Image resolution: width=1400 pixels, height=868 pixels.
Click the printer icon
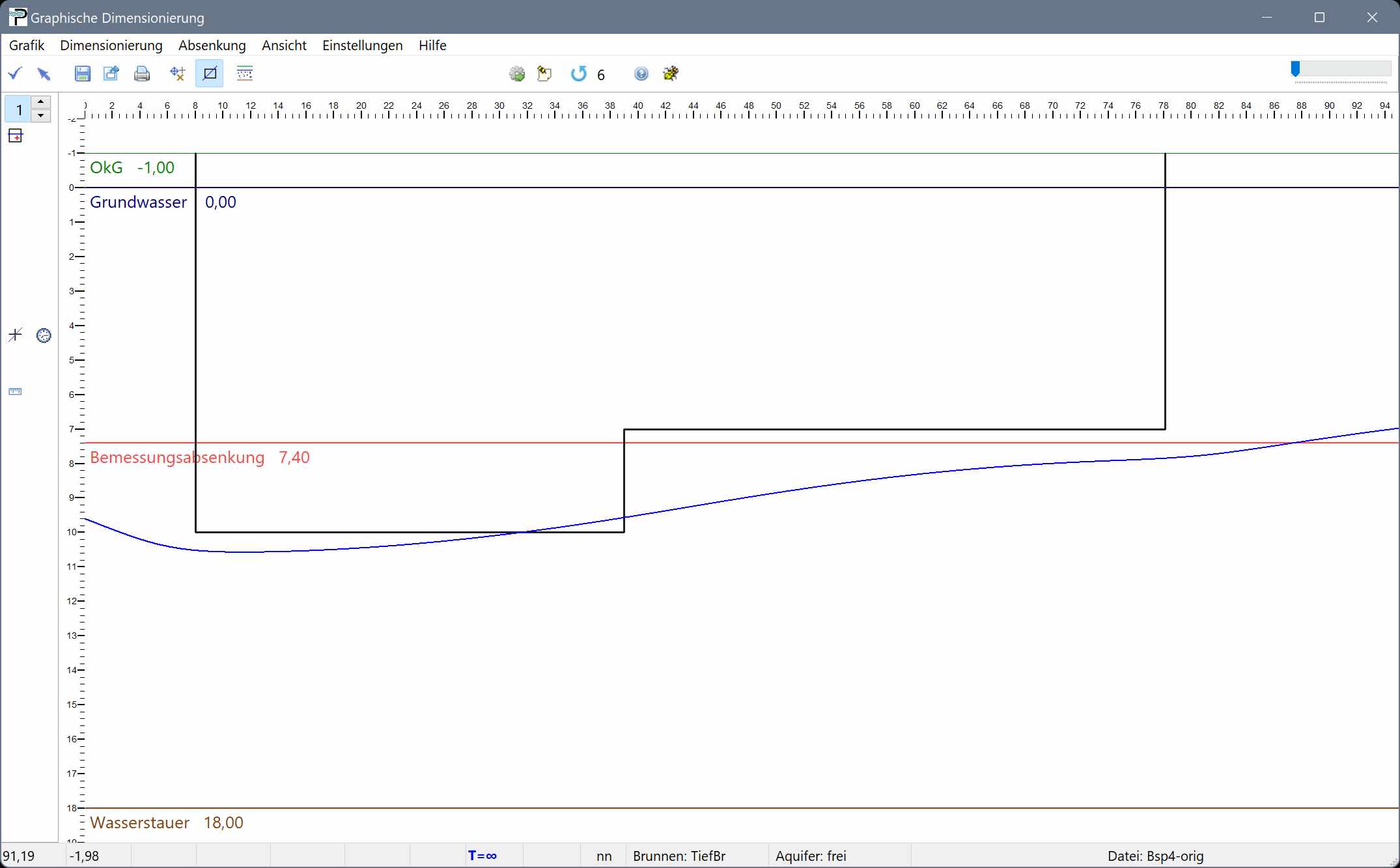click(141, 74)
